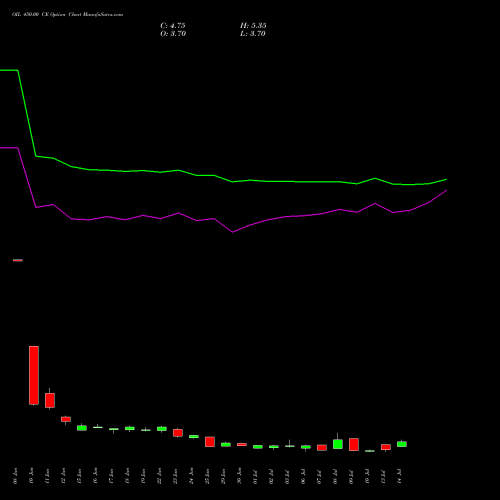Click the purple moving average line

point(233,231)
